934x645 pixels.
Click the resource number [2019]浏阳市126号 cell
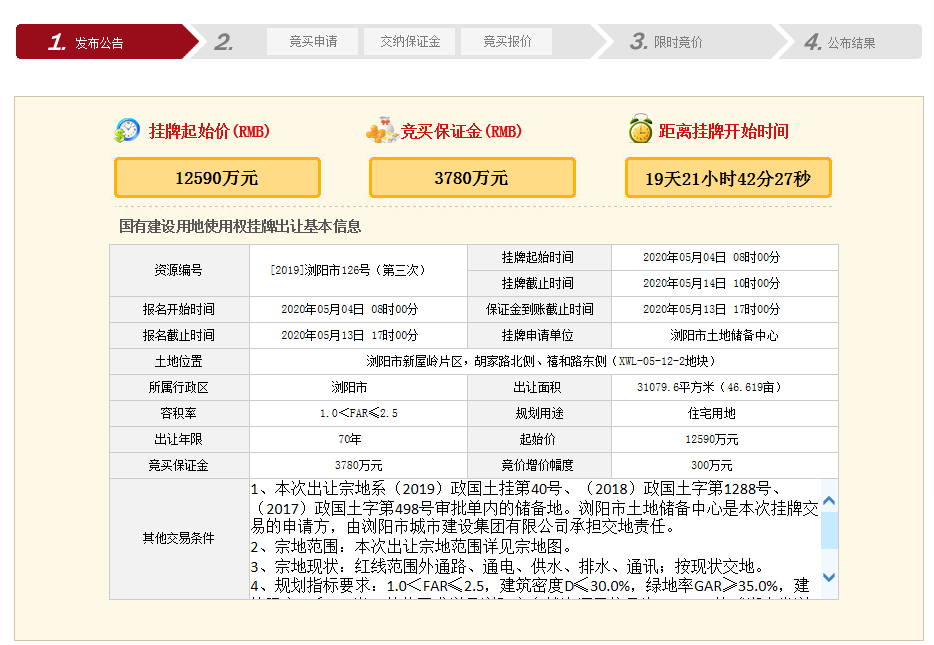click(x=358, y=270)
